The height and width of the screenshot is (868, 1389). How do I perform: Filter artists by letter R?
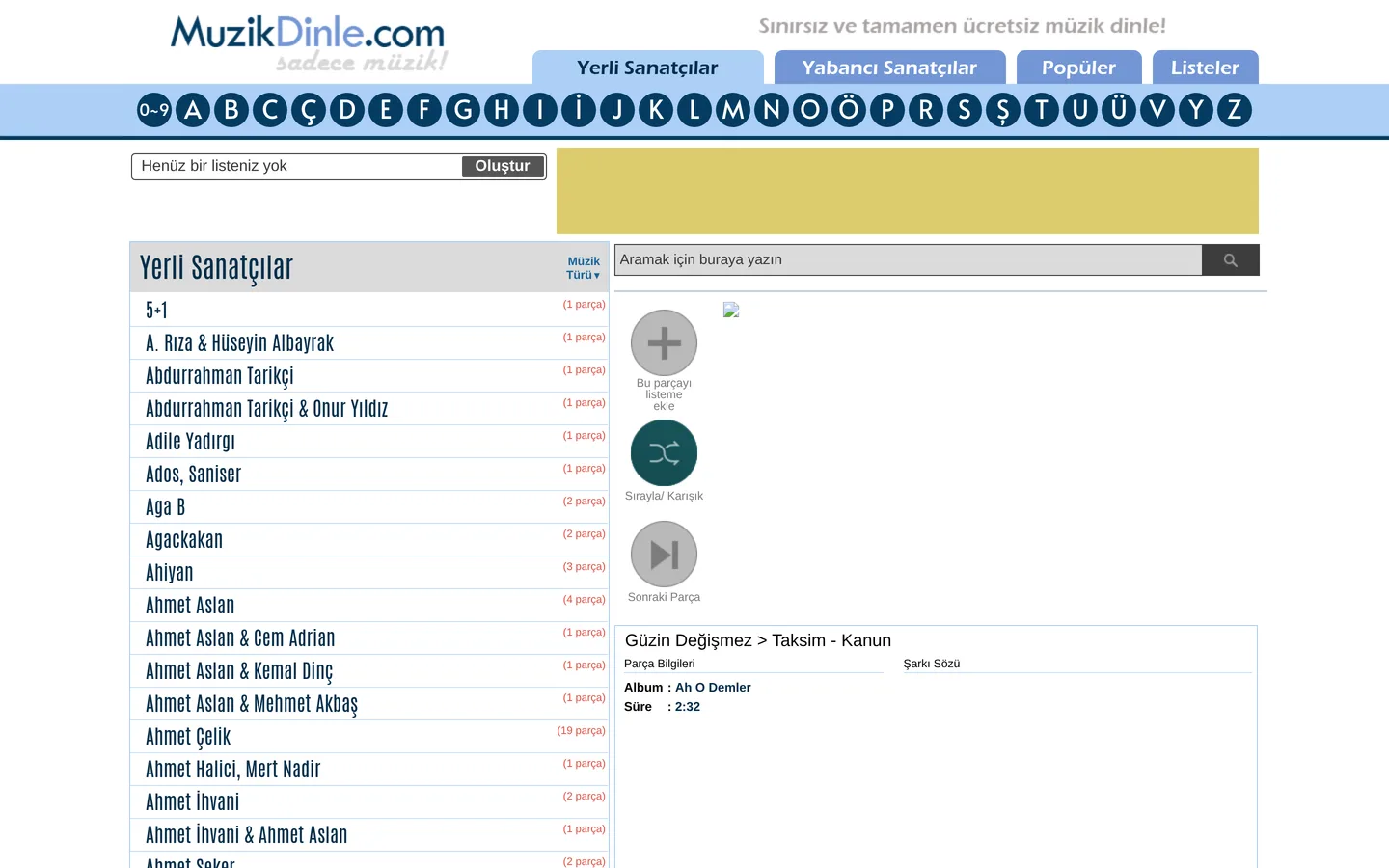(926, 110)
